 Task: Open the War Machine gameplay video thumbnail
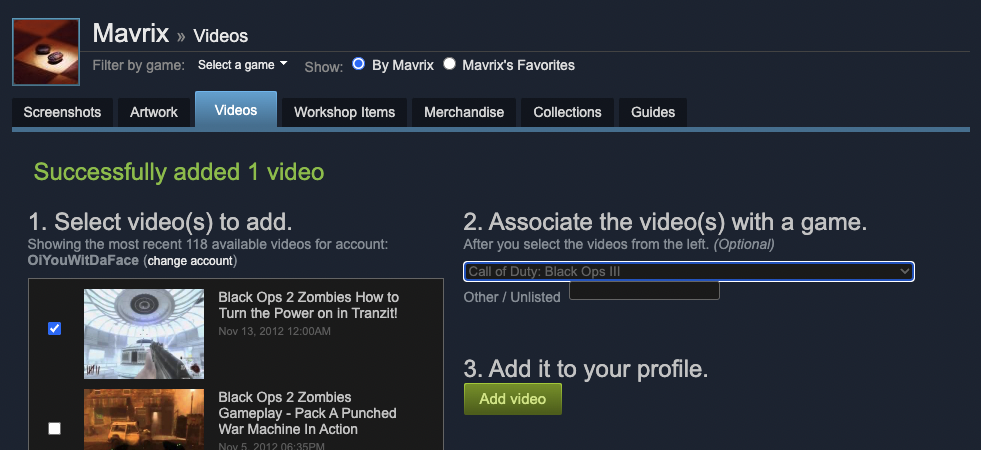[144, 419]
